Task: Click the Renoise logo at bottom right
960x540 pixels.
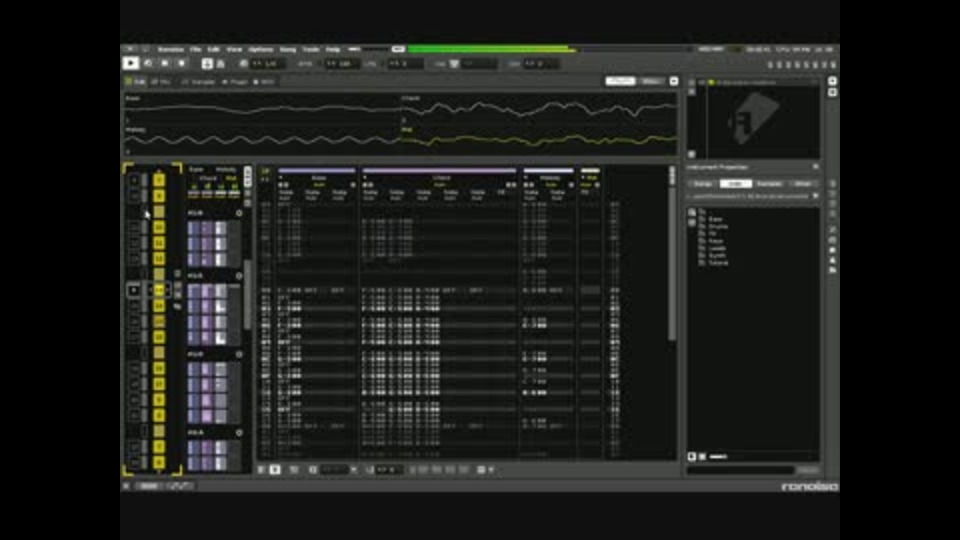Action: point(809,487)
